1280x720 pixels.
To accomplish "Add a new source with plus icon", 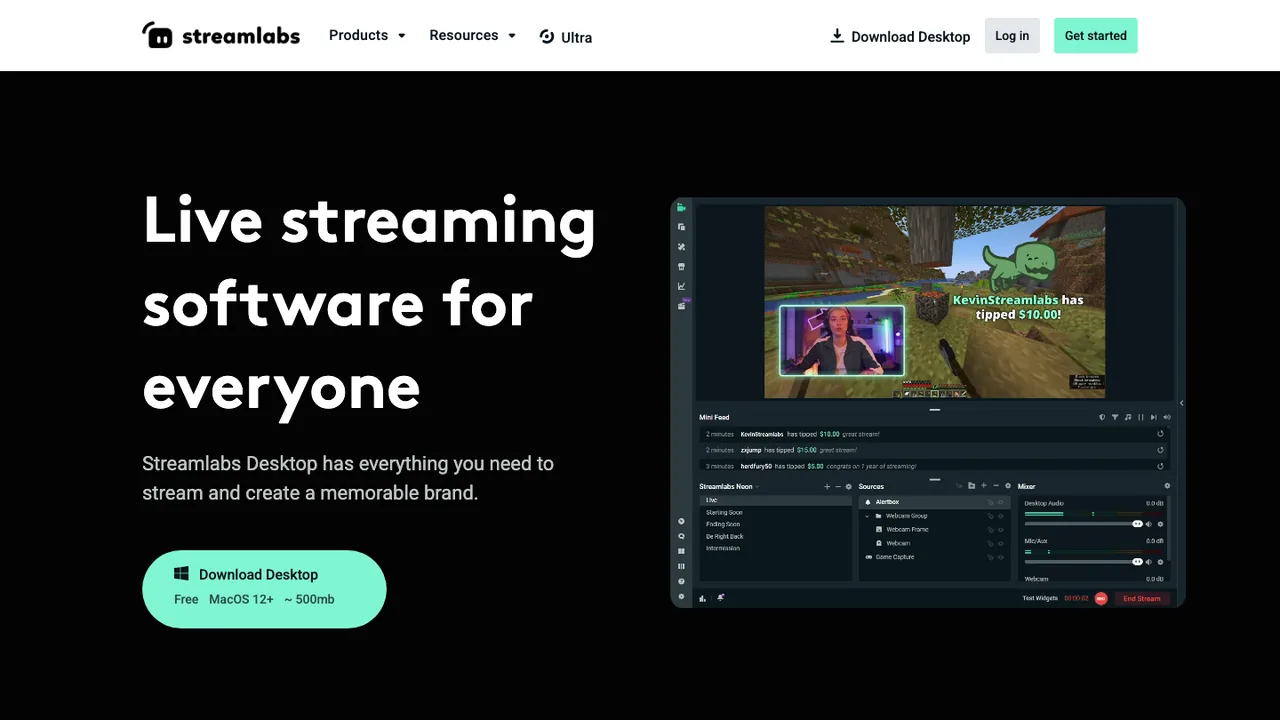I will (984, 486).
